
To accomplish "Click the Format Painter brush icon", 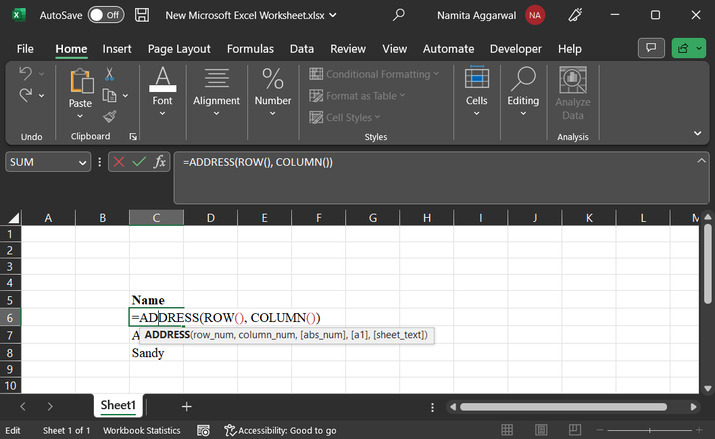I will [x=109, y=116].
